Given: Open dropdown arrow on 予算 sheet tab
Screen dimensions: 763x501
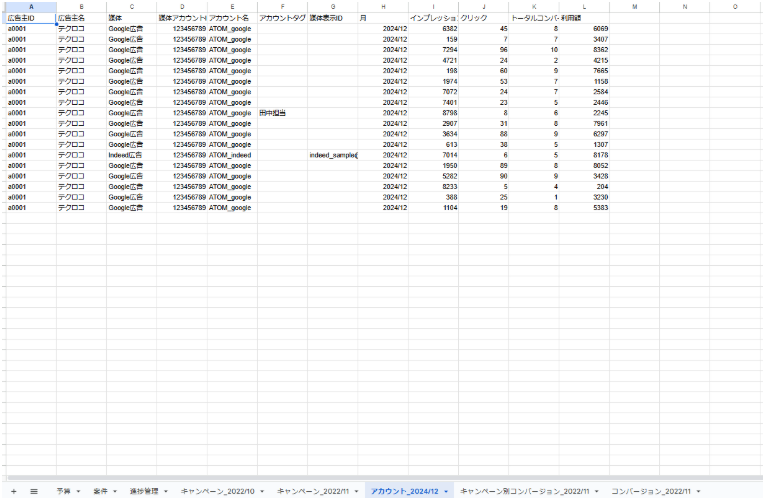Looking at the screenshot, I should (x=79, y=492).
